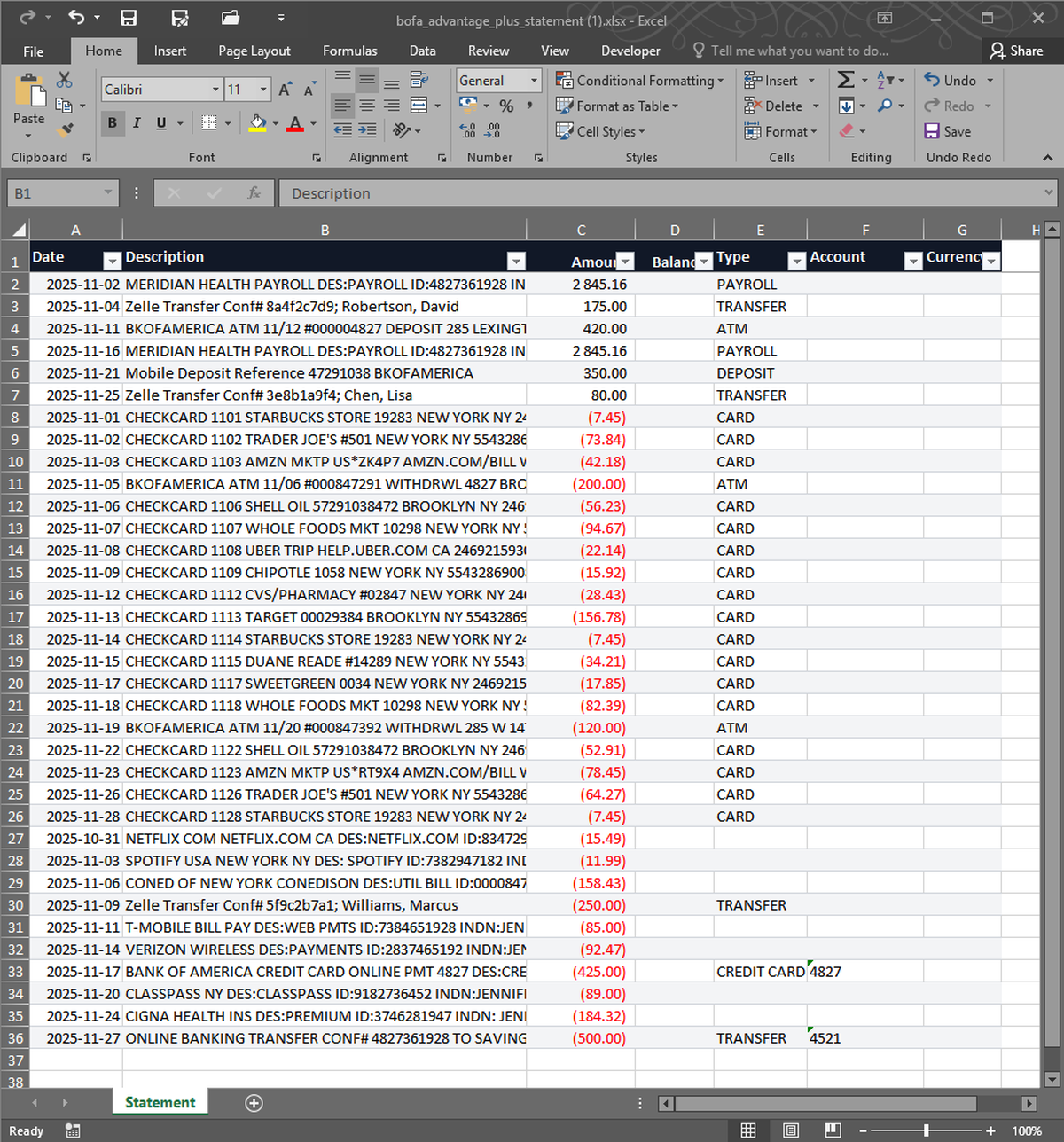The image size is (1064, 1142).
Task: Open the Date column filter dropdown
Action: (112, 261)
